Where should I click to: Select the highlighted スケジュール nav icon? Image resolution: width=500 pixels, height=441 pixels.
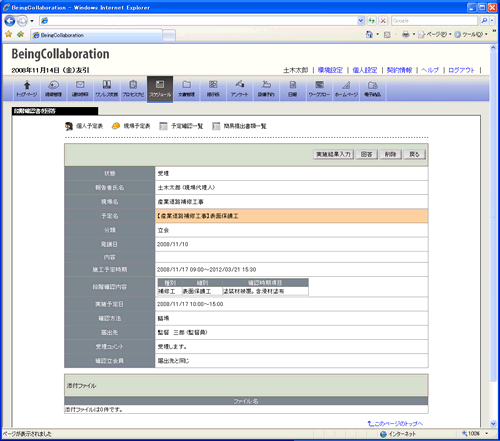(160, 89)
